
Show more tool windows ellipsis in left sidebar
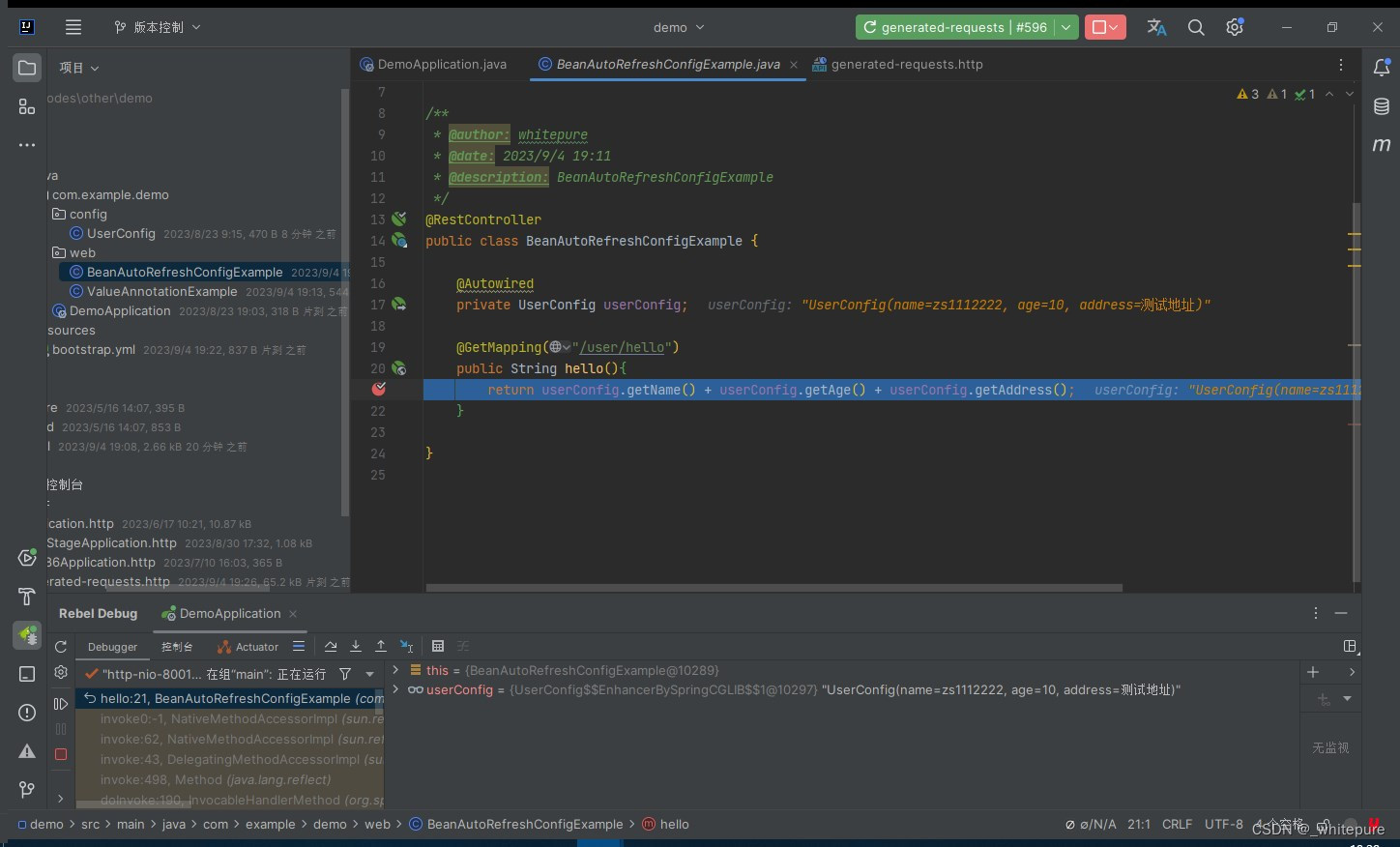tap(27, 145)
